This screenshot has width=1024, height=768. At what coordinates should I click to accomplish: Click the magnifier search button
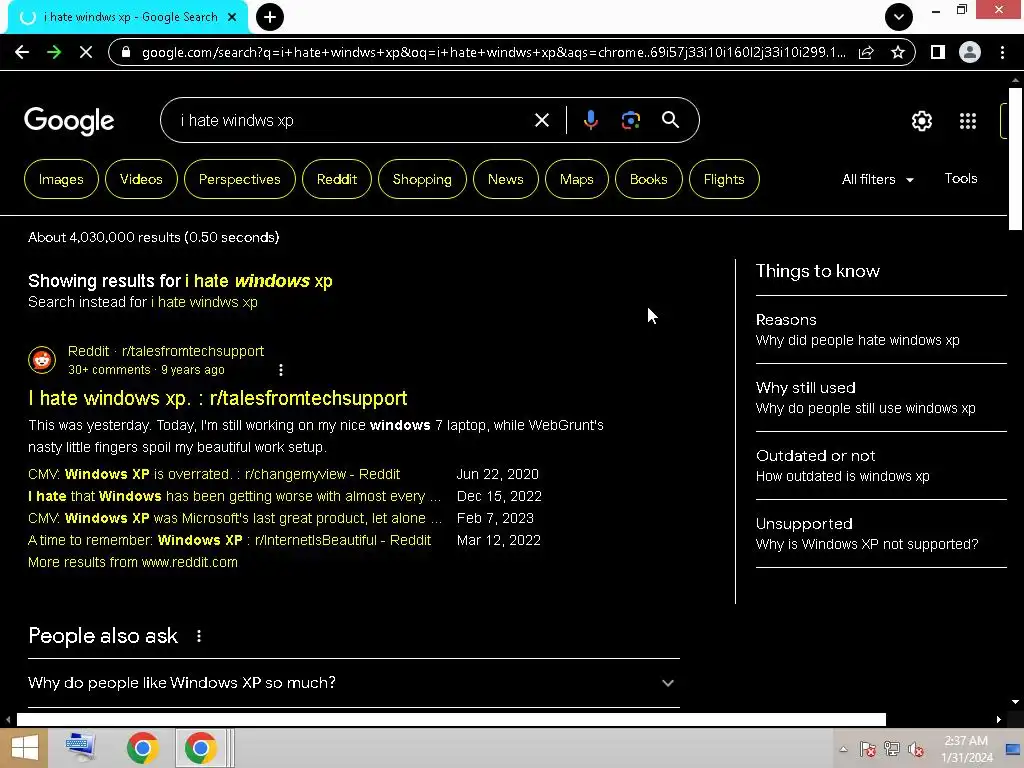(x=670, y=120)
